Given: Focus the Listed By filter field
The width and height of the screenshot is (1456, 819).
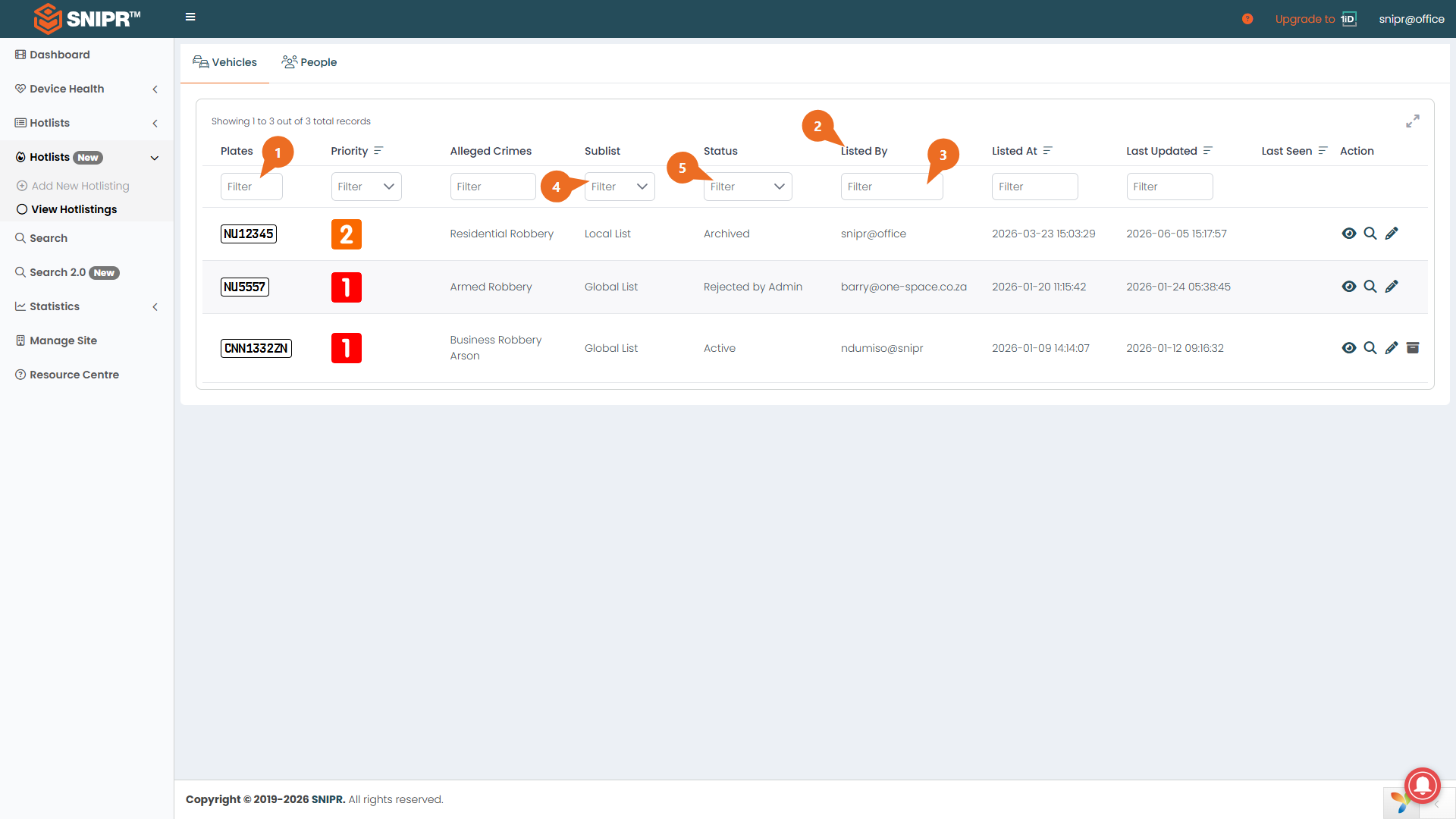Looking at the screenshot, I should (892, 187).
